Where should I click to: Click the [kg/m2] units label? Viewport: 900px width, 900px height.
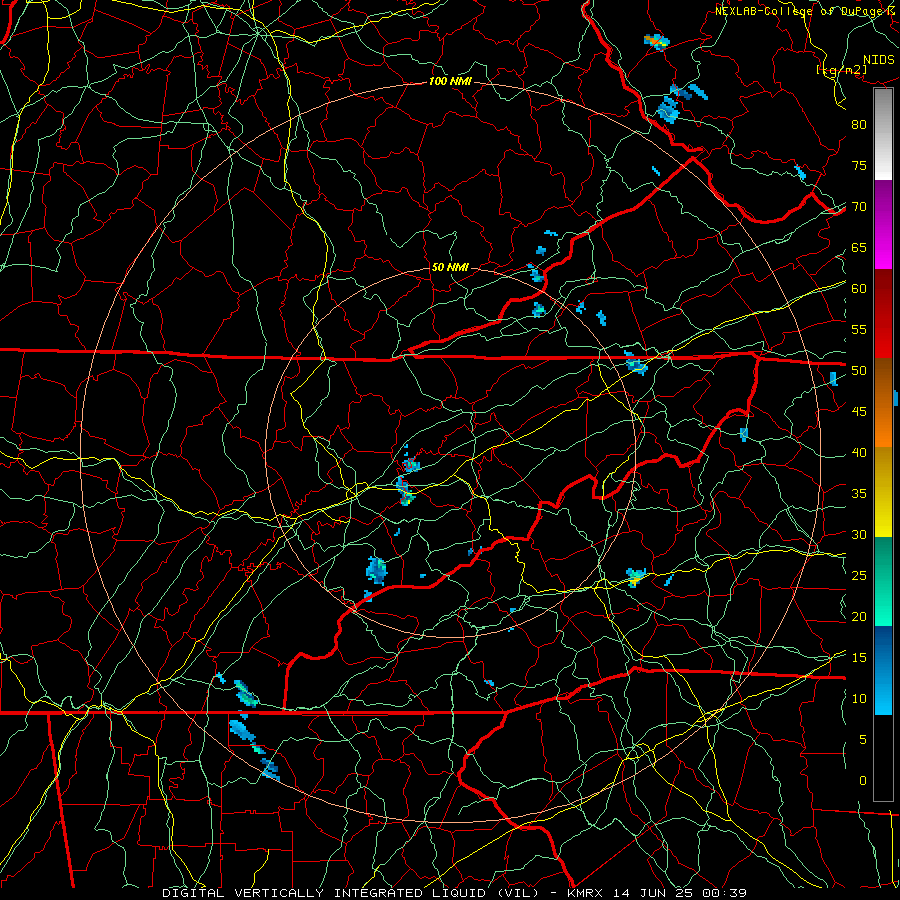[x=841, y=70]
